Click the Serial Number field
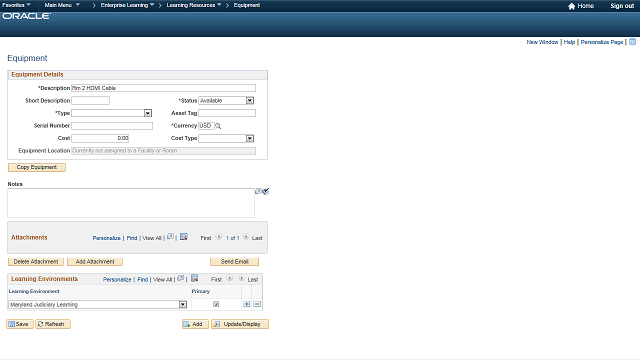Image resolution: width=640 pixels, height=360 pixels. click(x=112, y=126)
